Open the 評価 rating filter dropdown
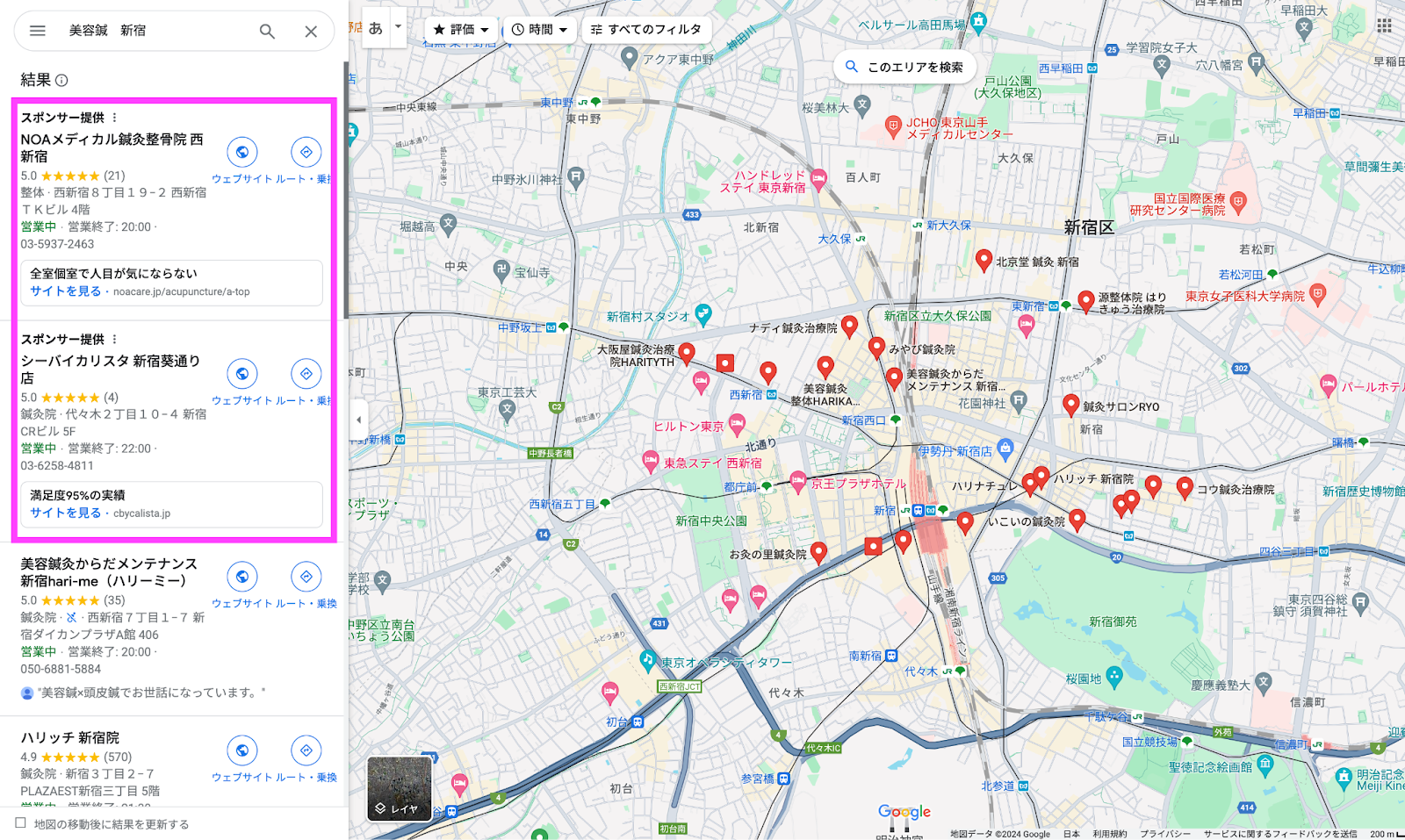Screen dimensions: 1405x840 (461, 30)
